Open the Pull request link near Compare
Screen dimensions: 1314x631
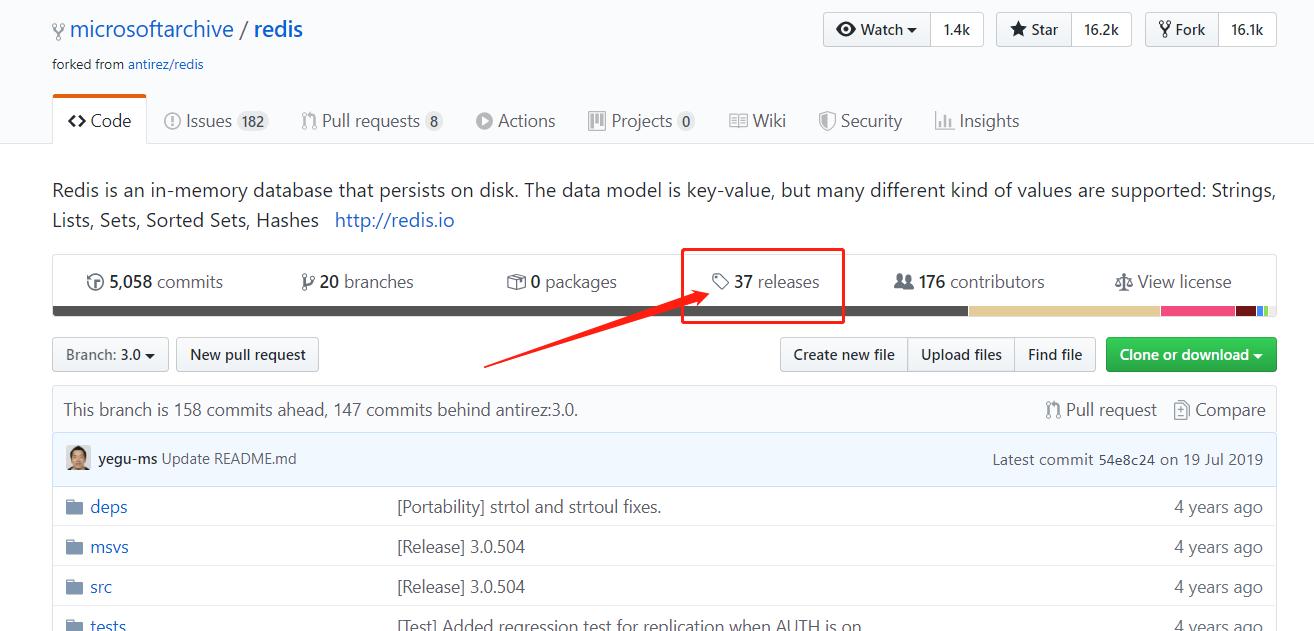click(1101, 410)
